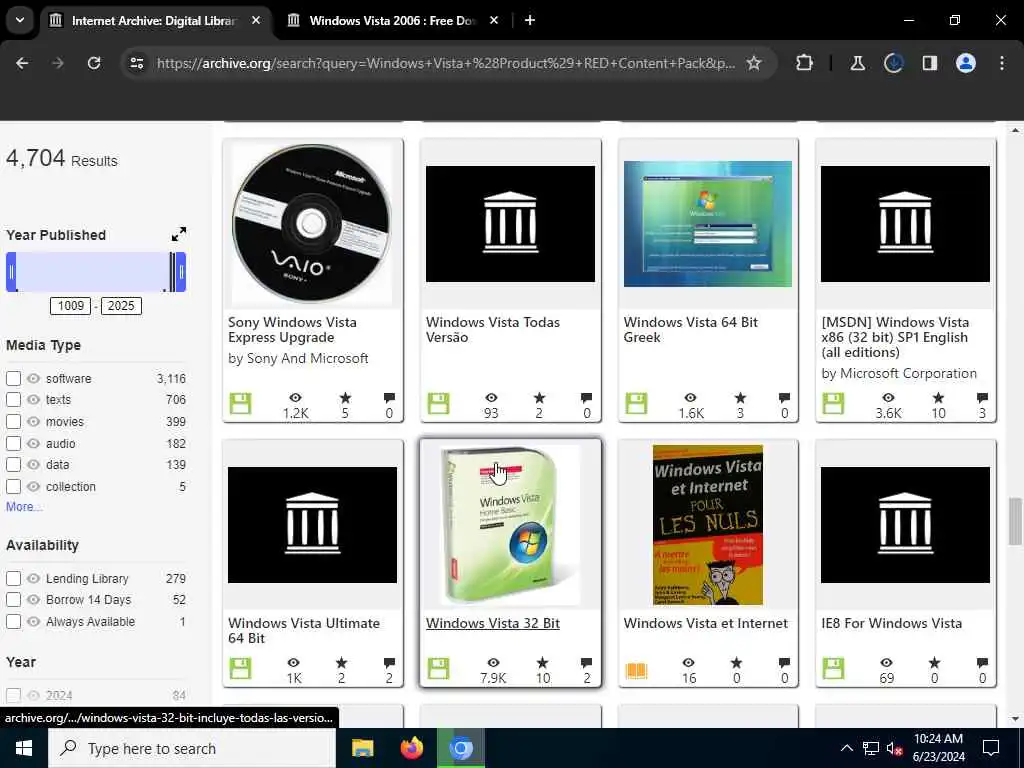Open Sony VAIO disc thumbnail
Viewport: 1024px width, 768px height.
tap(312, 224)
